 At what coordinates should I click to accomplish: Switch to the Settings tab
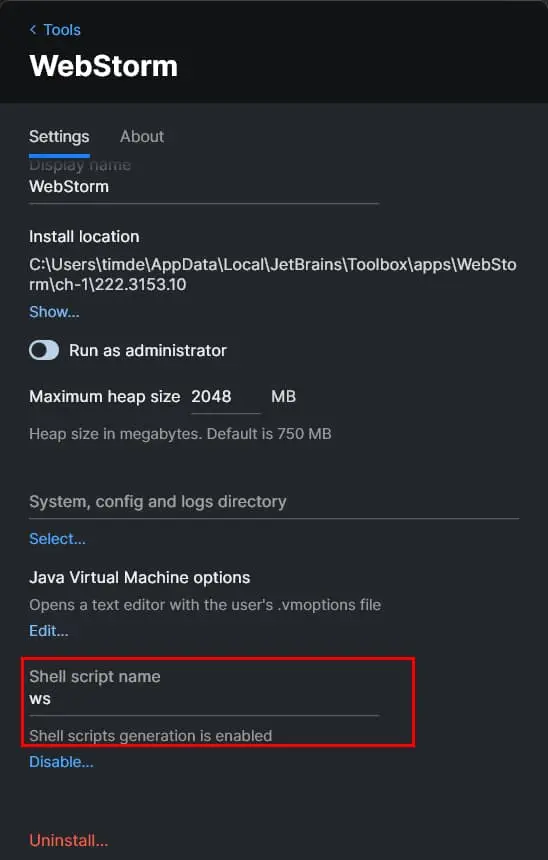click(x=59, y=137)
